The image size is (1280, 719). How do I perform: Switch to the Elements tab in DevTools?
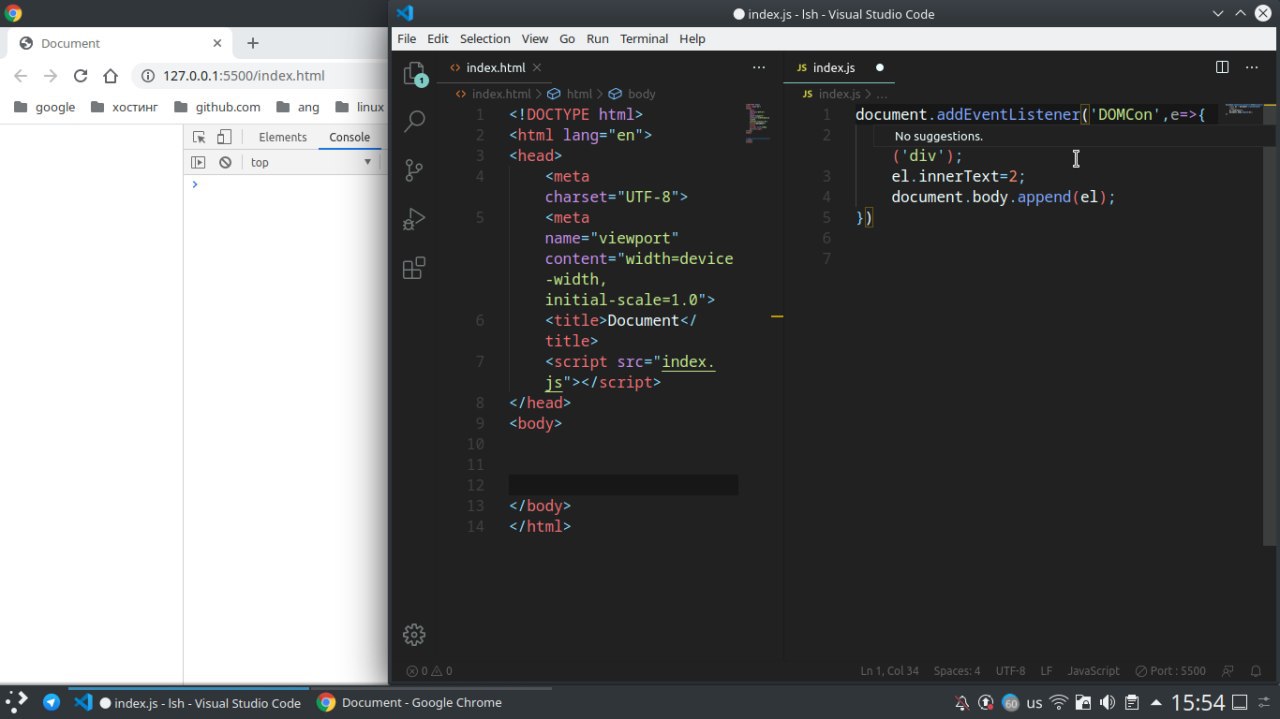282,137
